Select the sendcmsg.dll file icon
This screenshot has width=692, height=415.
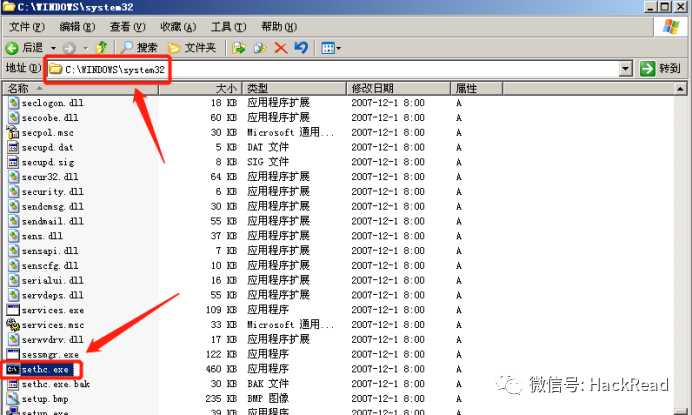pyautogui.click(x=13, y=206)
